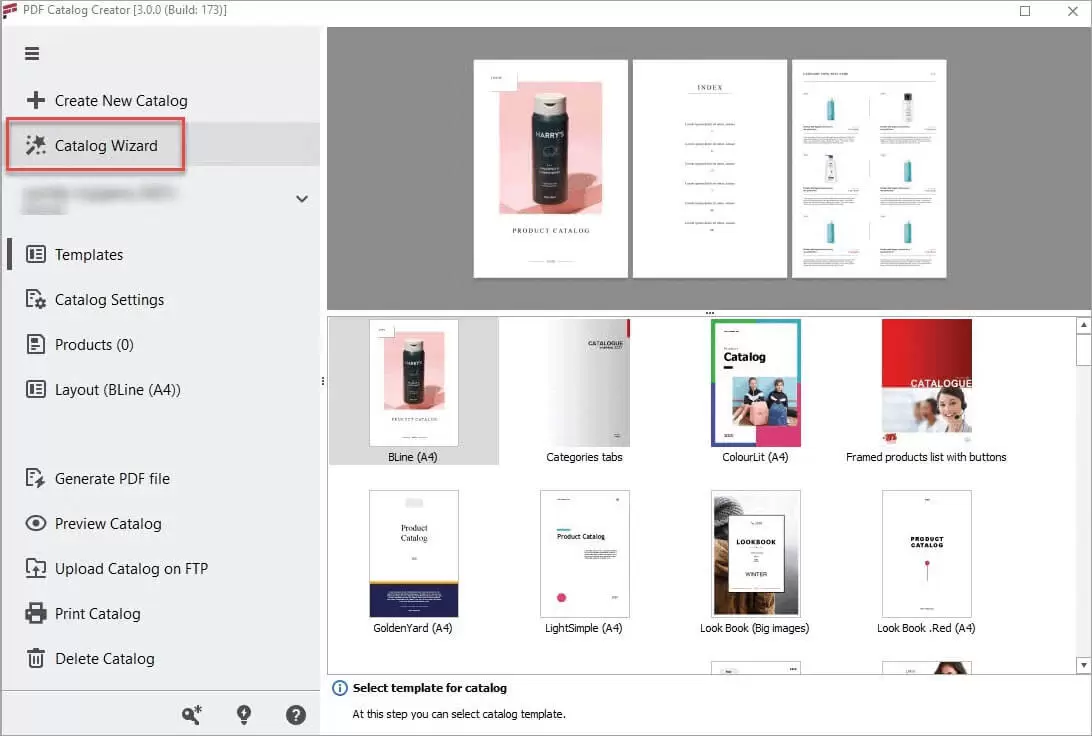Open the hamburger menu icon
Screen dimensions: 1092x736
tap(32, 54)
